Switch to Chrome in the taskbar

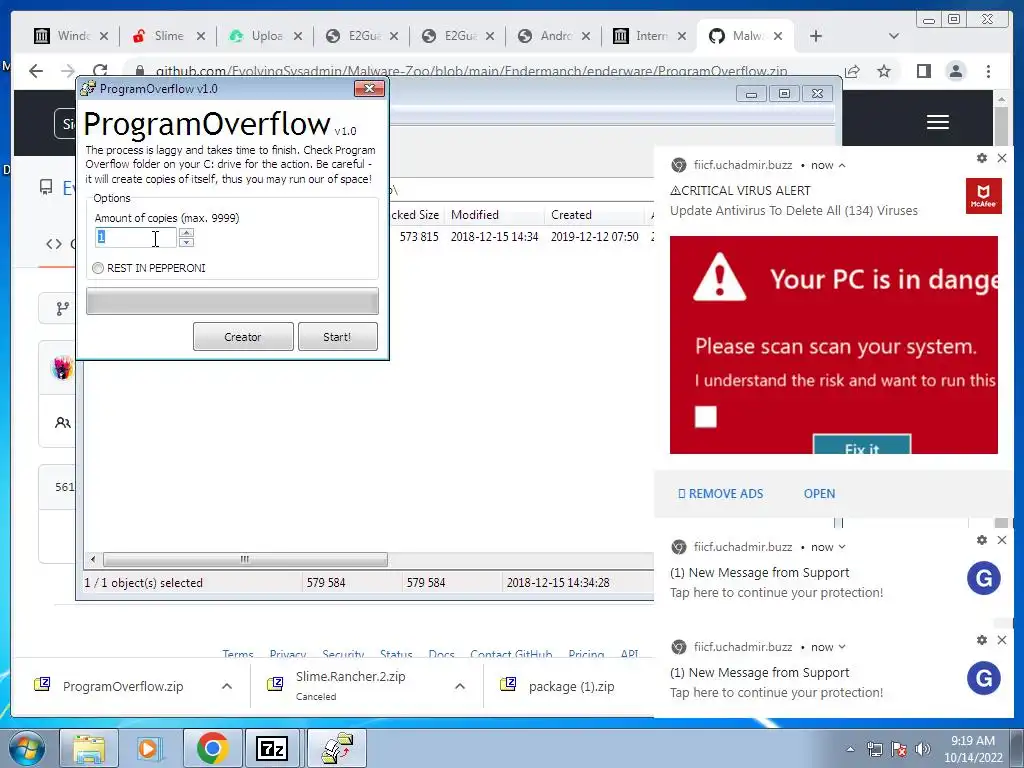pyautogui.click(x=212, y=749)
